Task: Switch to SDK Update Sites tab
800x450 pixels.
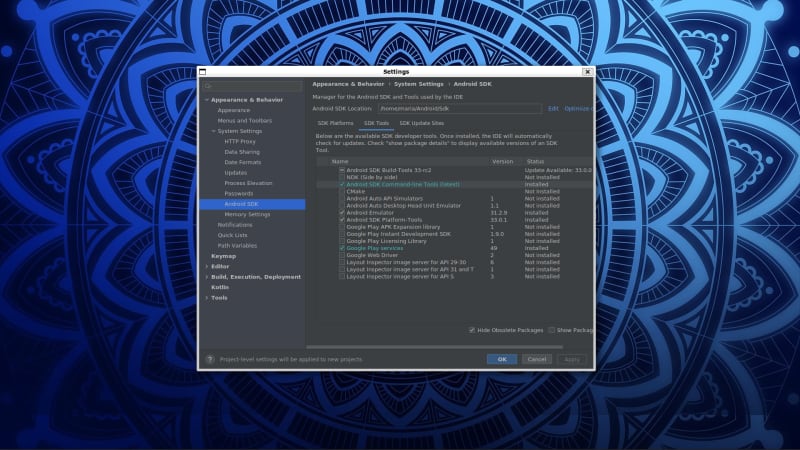Action: coord(421,123)
